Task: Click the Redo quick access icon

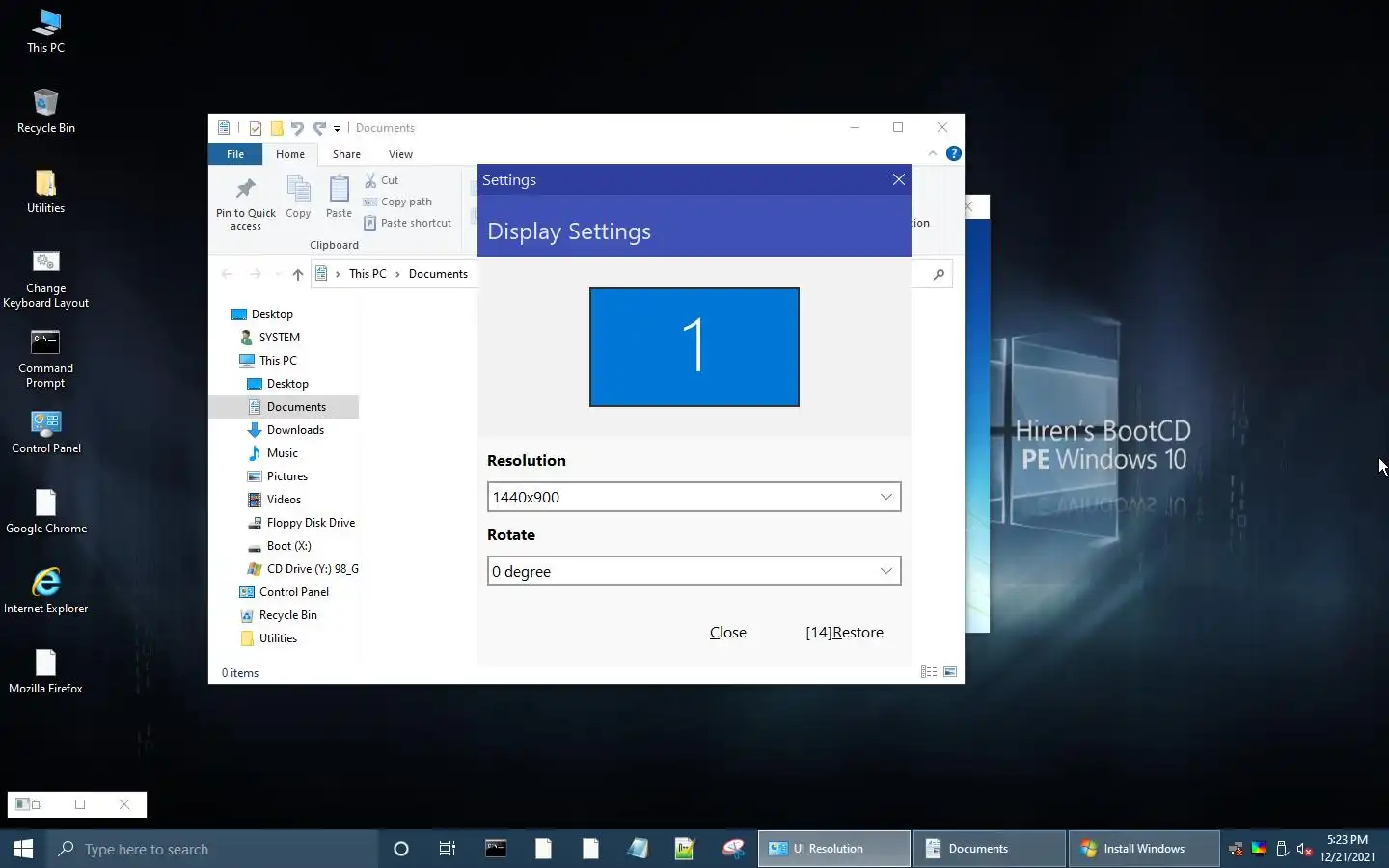Action: [x=319, y=128]
